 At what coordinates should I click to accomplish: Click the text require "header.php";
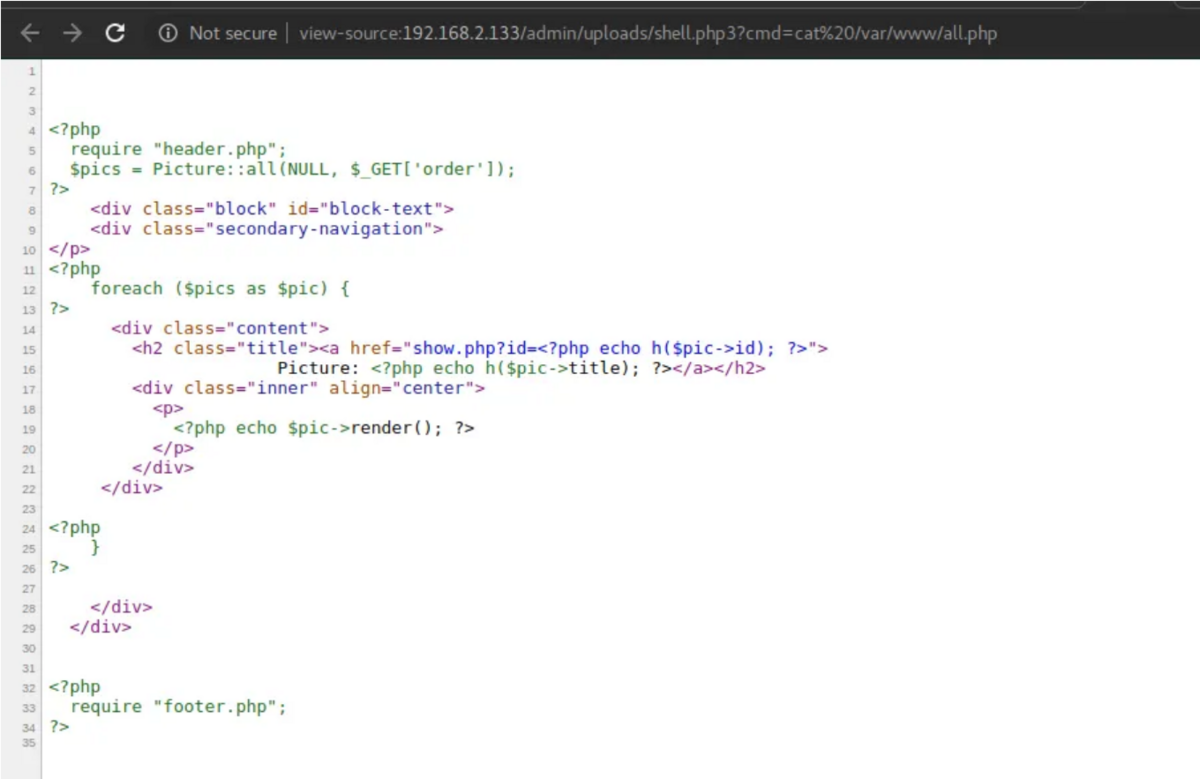point(178,149)
